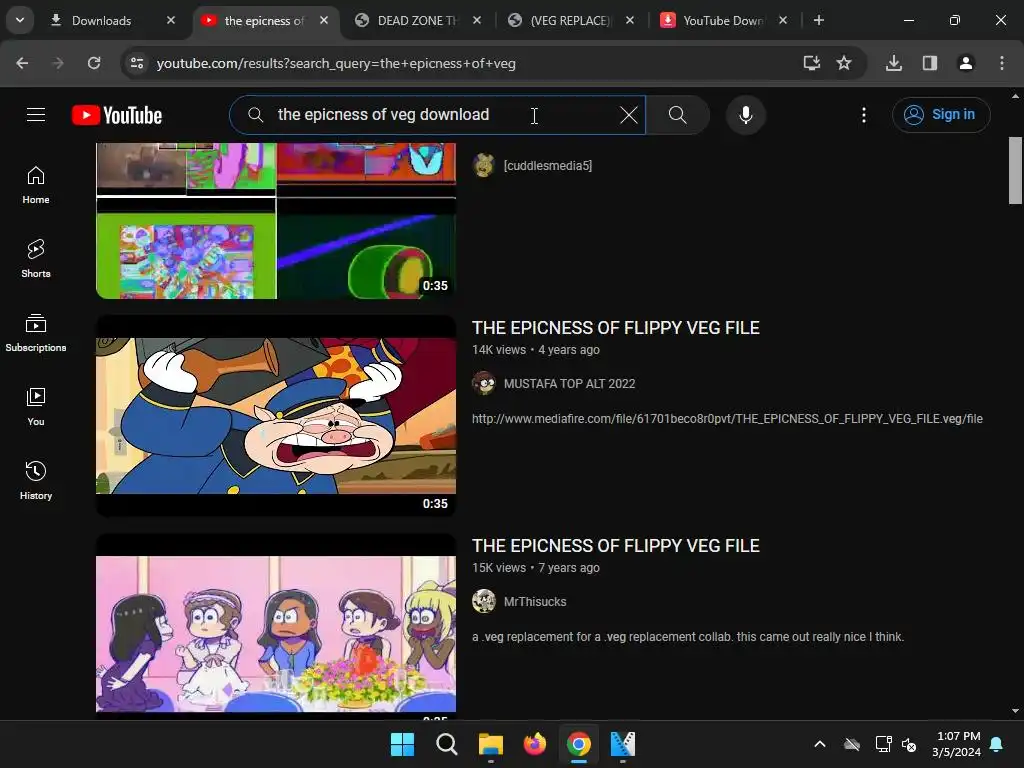Open Vegas app from taskbar

pyautogui.click(x=622, y=744)
